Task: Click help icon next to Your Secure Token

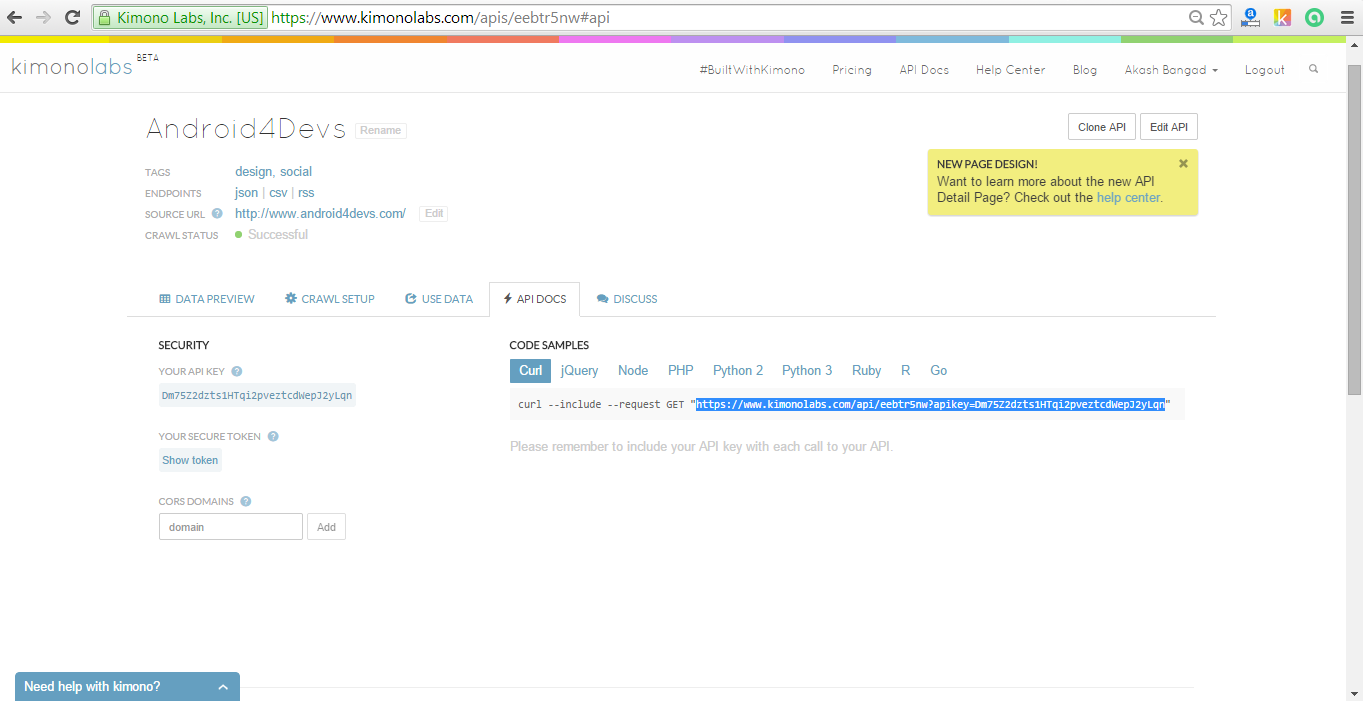Action: (273, 436)
